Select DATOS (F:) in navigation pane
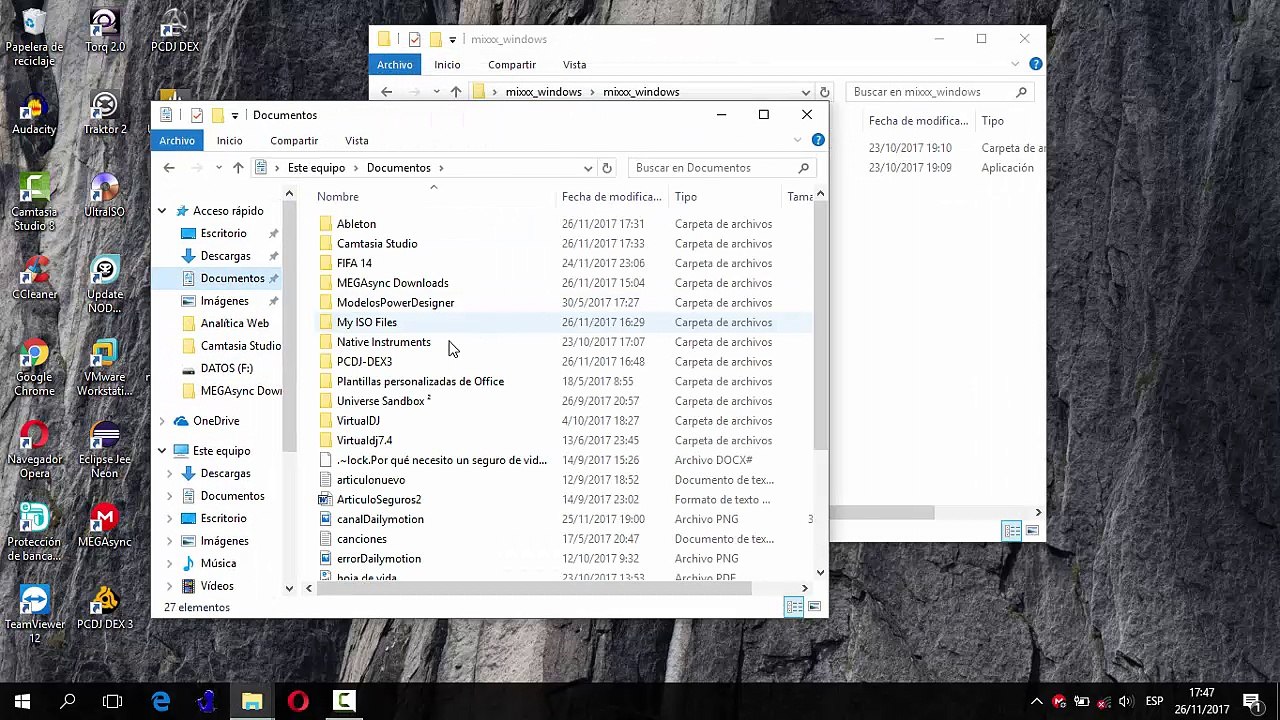1280x720 pixels. [x=226, y=368]
